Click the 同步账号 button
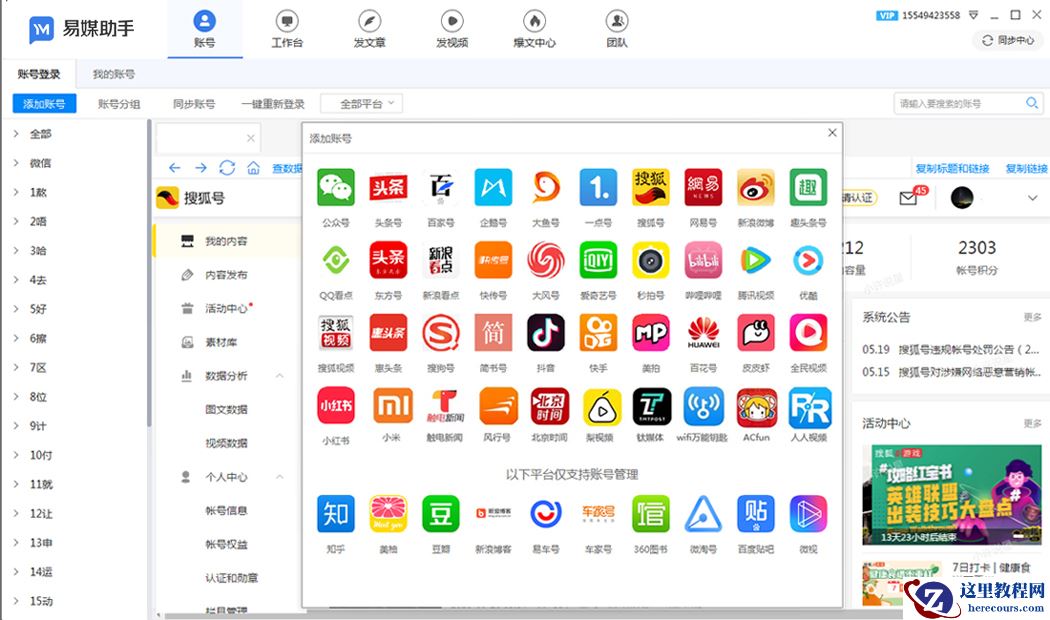Viewport: 1050px width, 620px height. point(194,104)
